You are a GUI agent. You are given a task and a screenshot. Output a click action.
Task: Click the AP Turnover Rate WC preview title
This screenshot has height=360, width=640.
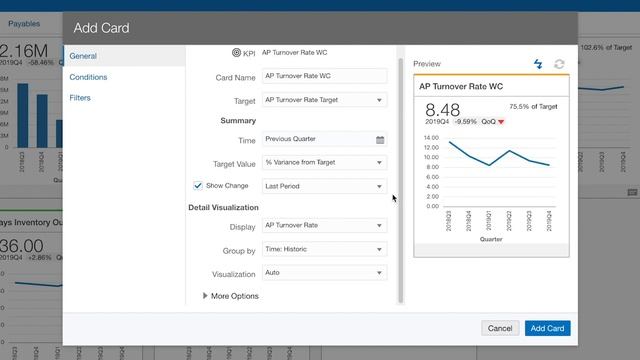coord(461,87)
